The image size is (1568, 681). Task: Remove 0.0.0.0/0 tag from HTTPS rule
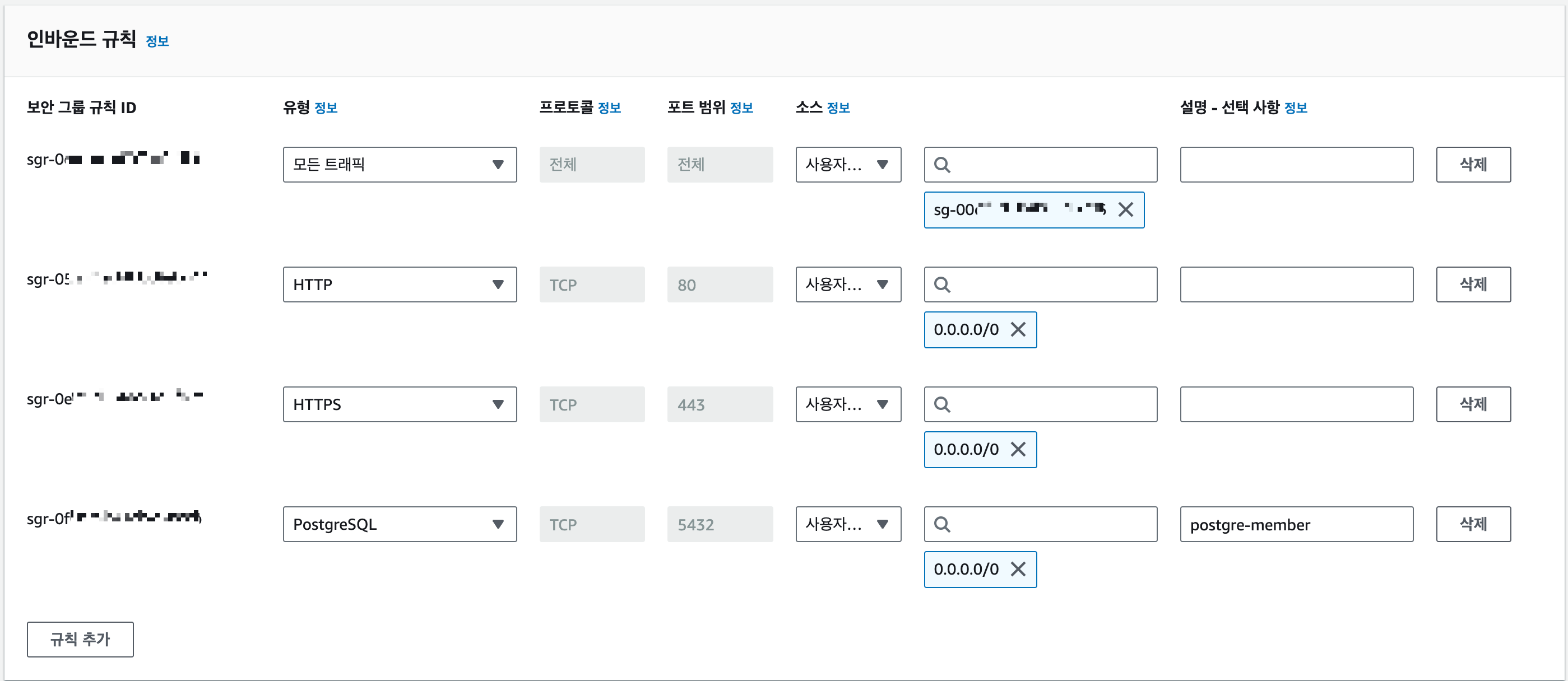(x=1018, y=449)
